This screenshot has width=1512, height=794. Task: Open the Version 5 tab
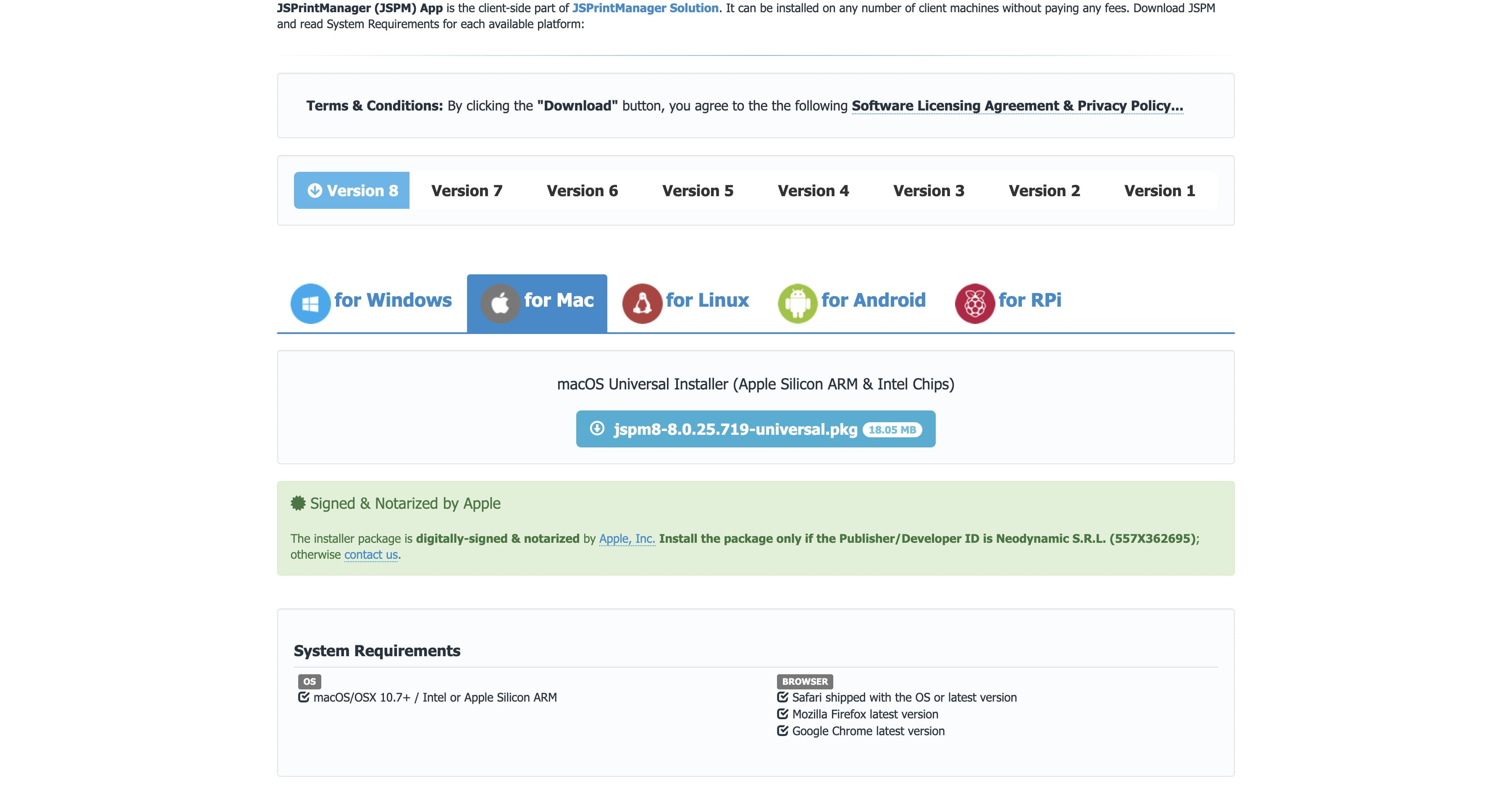(698, 190)
